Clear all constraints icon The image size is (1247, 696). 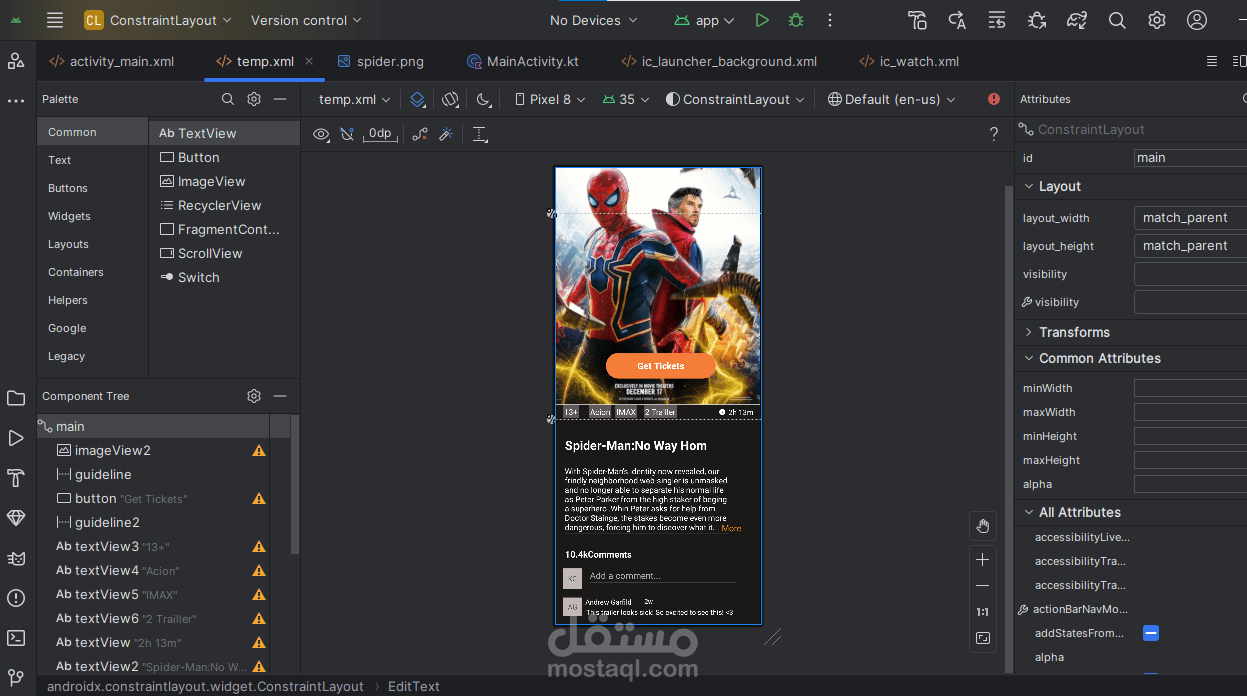[x=420, y=134]
